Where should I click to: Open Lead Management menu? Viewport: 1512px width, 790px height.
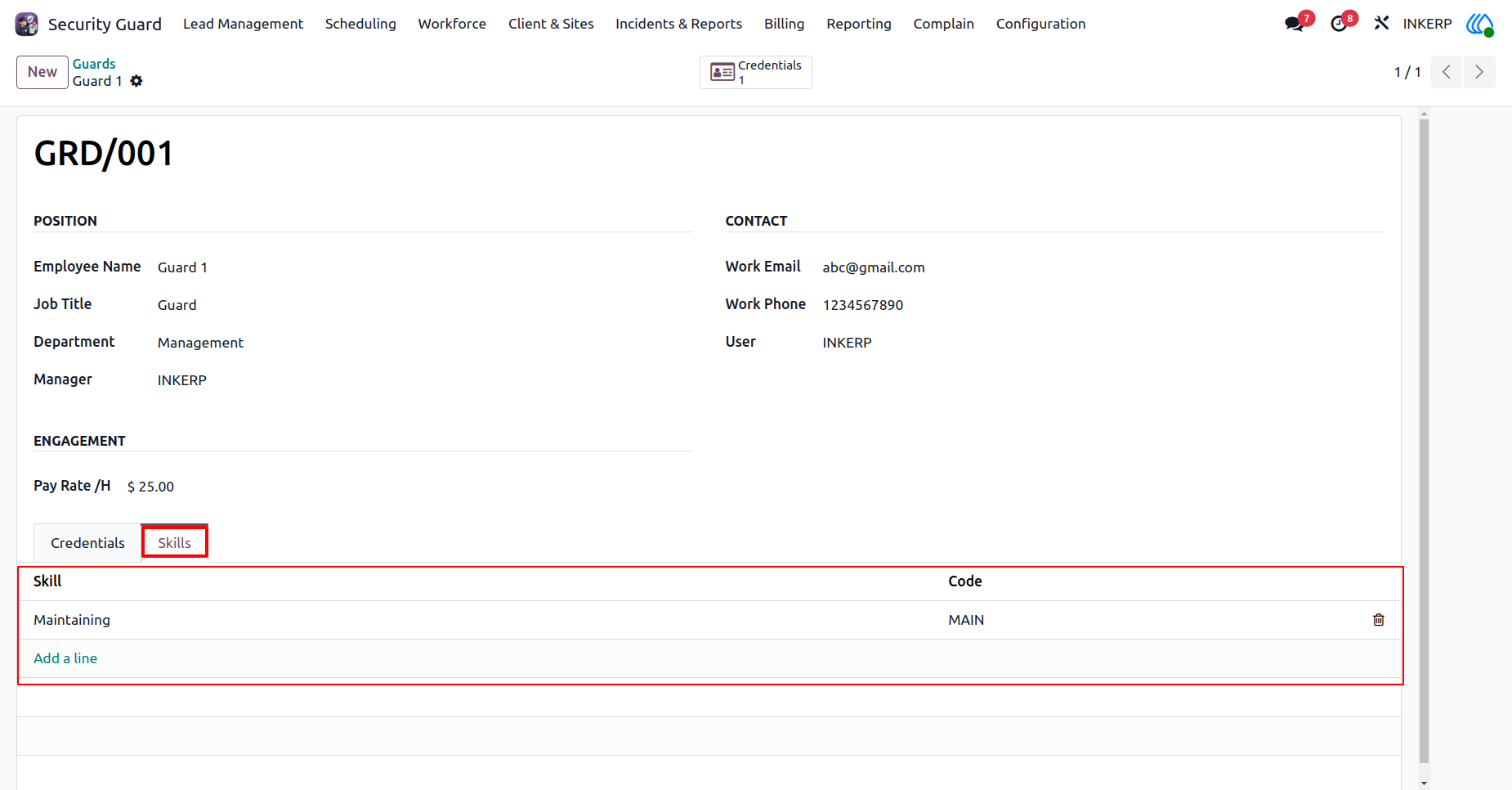[243, 24]
